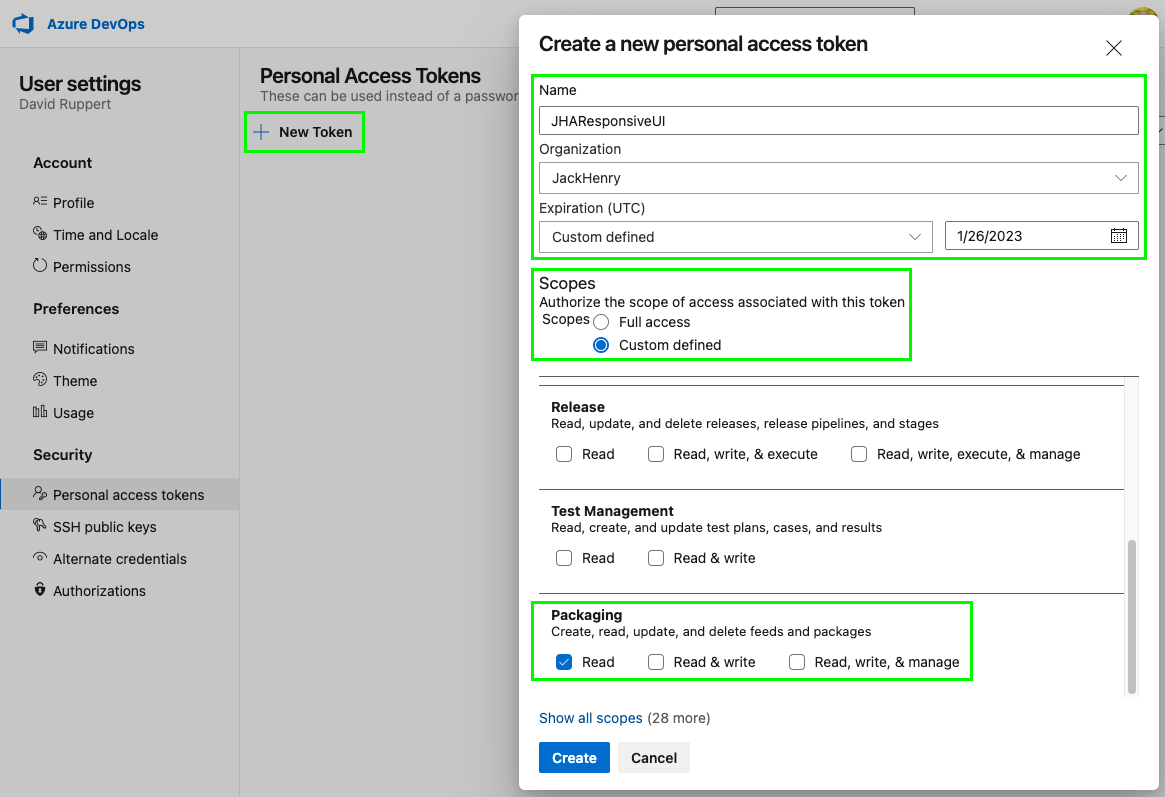Enable Release Read, write, & execute checkbox

(656, 454)
